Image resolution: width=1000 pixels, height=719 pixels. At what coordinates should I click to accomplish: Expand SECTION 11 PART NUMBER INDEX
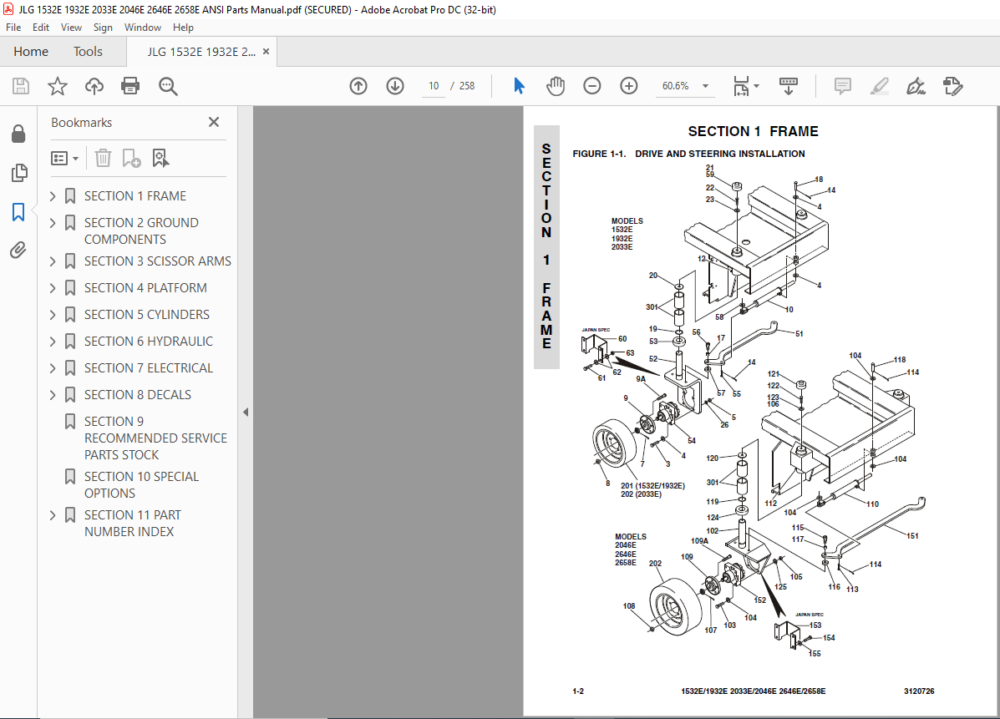pos(53,515)
